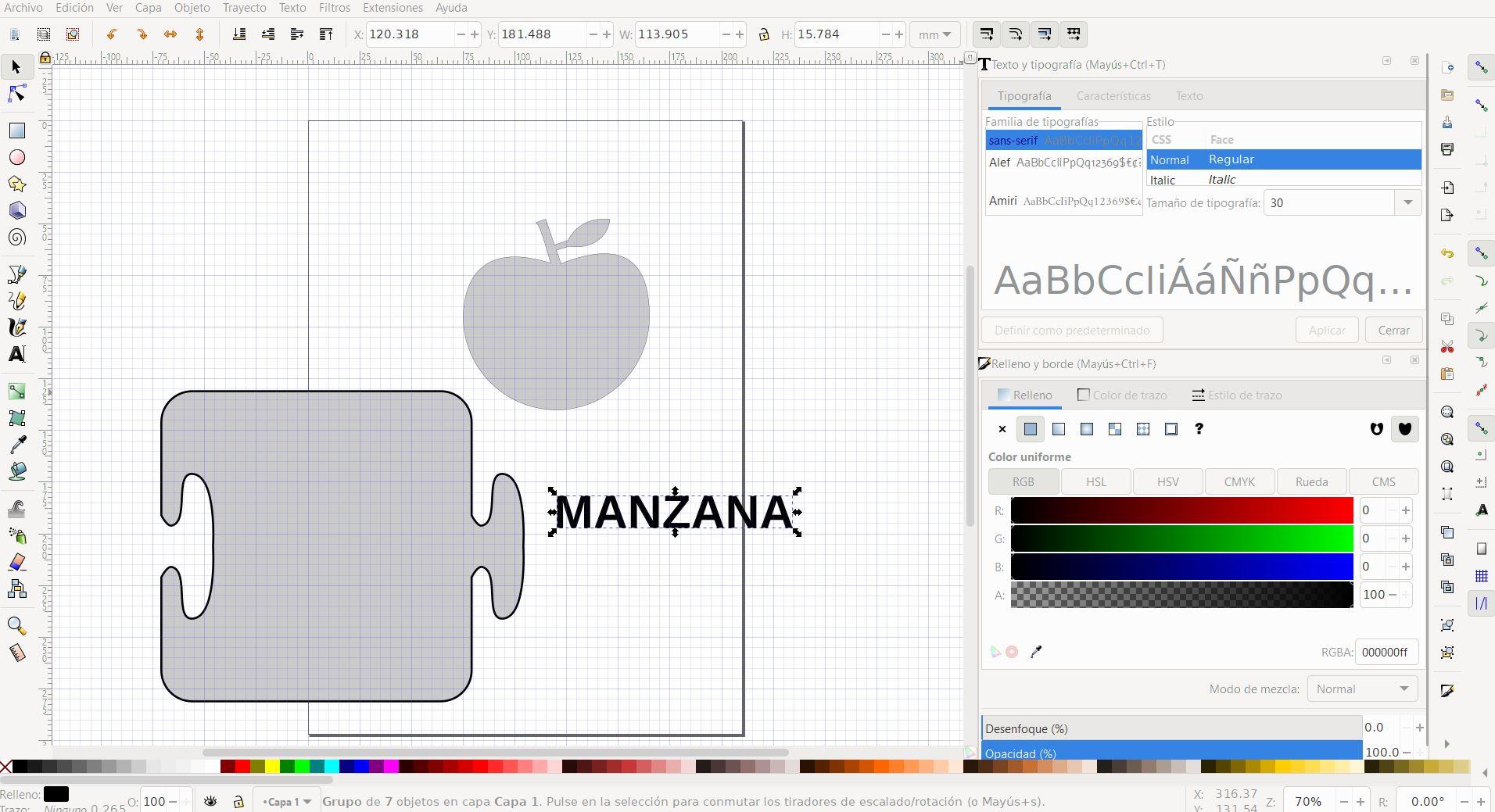Screen dimensions: 1495x812
Task: Expand the Modo de mezcla dropdown
Action: tap(1360, 689)
